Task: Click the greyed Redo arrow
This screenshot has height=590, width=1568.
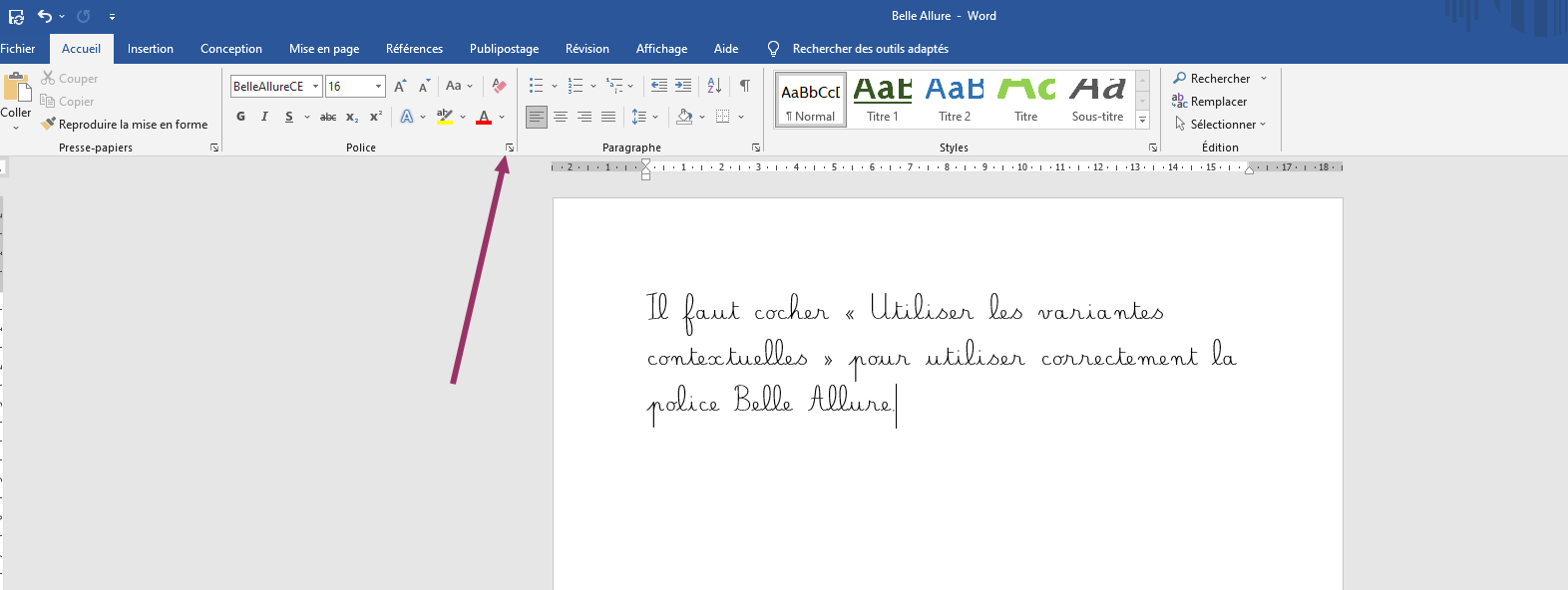Action: tap(84, 16)
